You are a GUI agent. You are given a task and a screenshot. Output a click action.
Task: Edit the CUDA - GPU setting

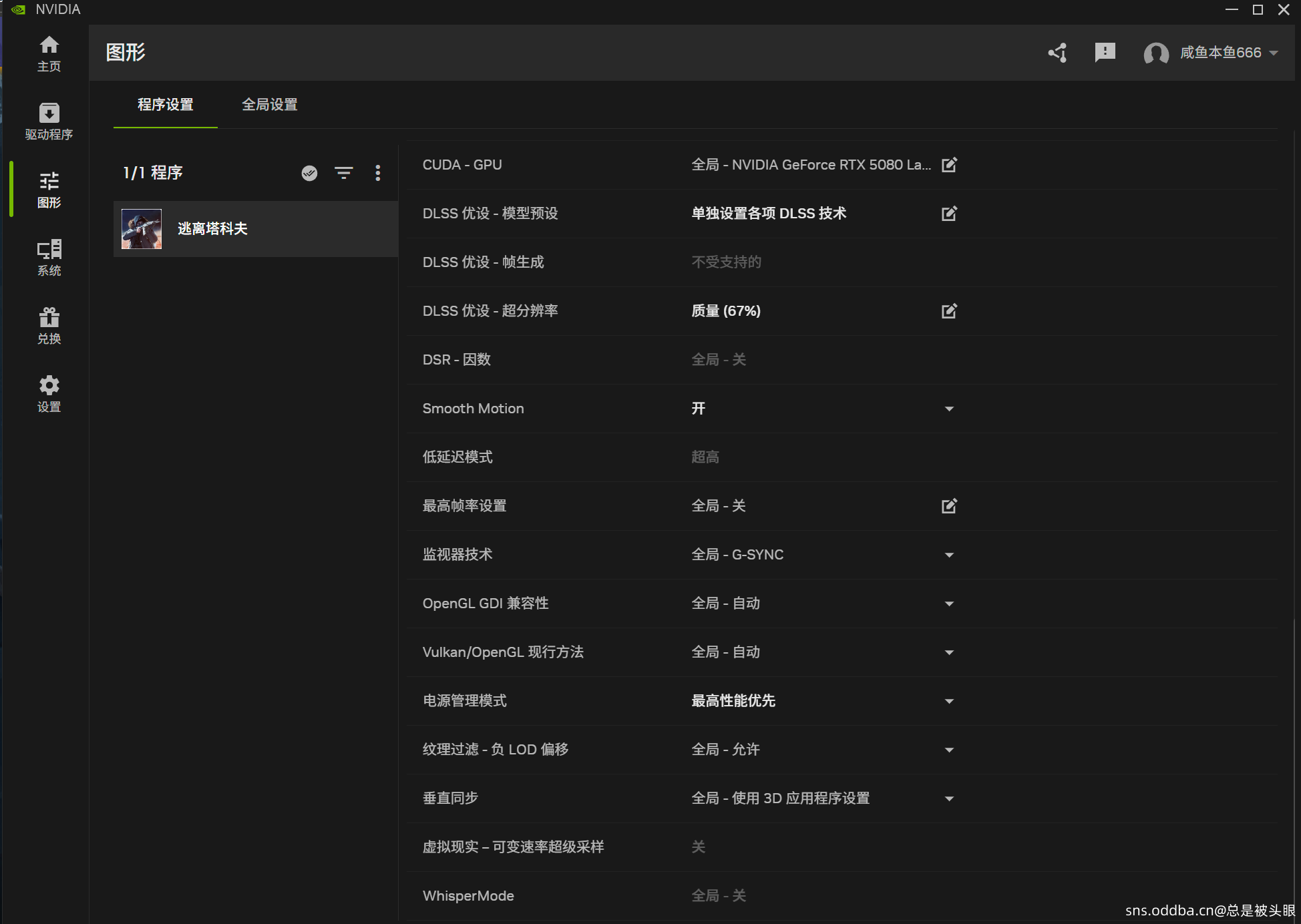click(949, 165)
